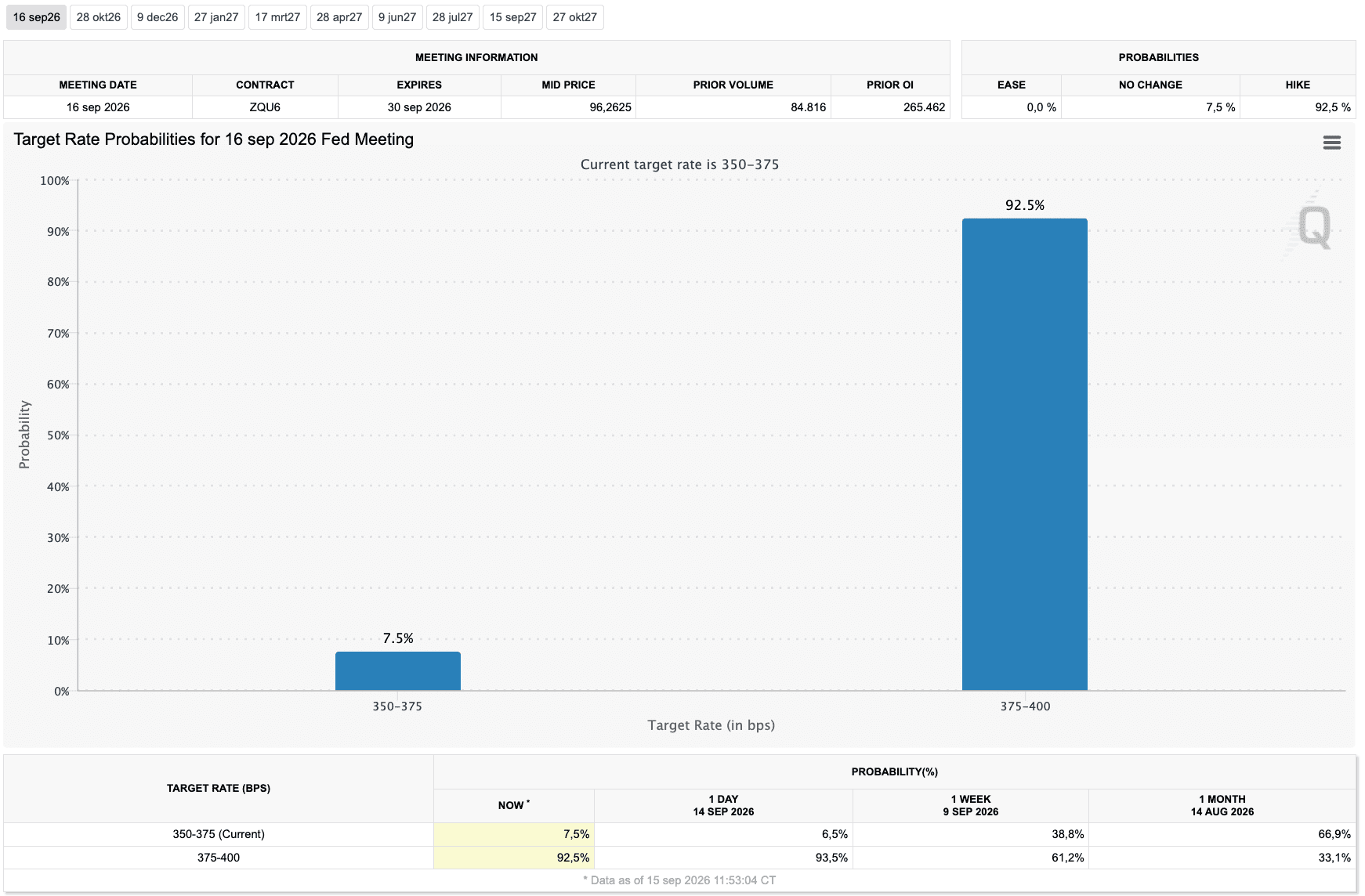1365x896 pixels.
Task: Click the 375-400 table row label
Action: click(x=219, y=858)
